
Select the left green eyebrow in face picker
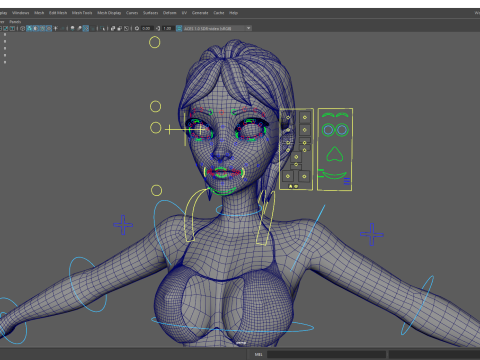(x=328, y=115)
